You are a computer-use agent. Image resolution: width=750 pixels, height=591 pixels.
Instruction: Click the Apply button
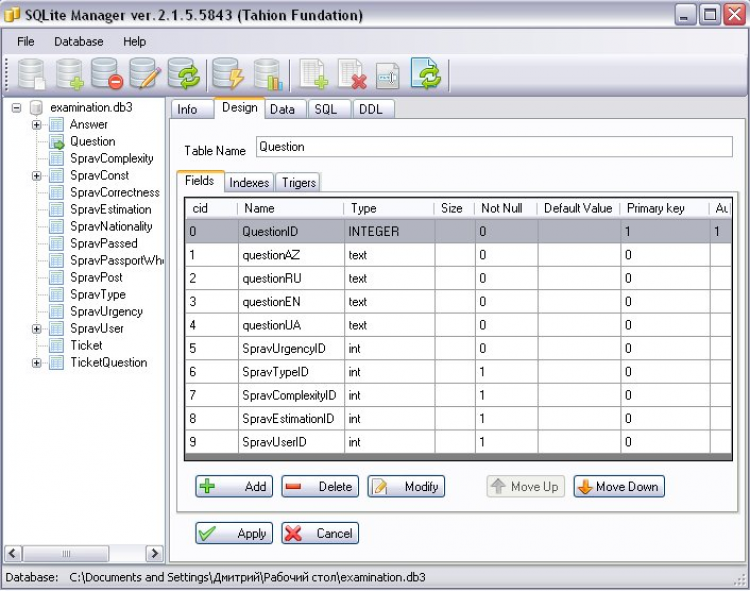pos(234,534)
